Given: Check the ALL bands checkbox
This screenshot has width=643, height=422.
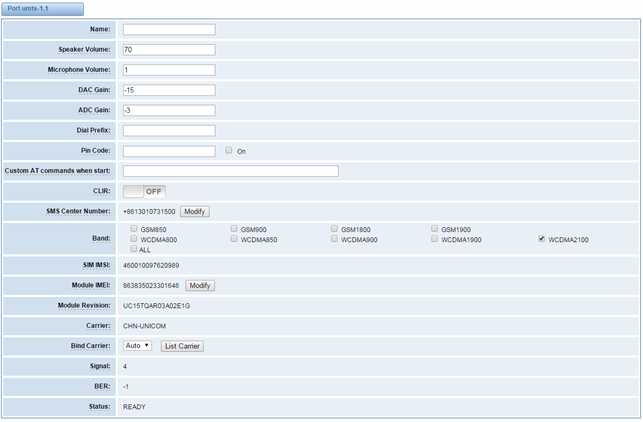Looking at the screenshot, I should pos(134,249).
